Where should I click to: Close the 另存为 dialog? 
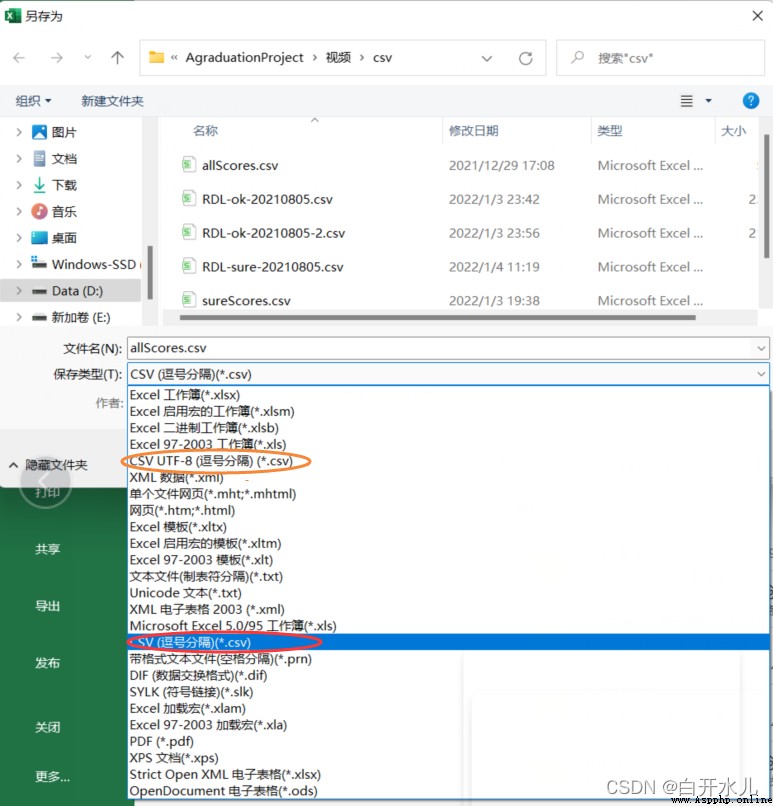click(757, 16)
